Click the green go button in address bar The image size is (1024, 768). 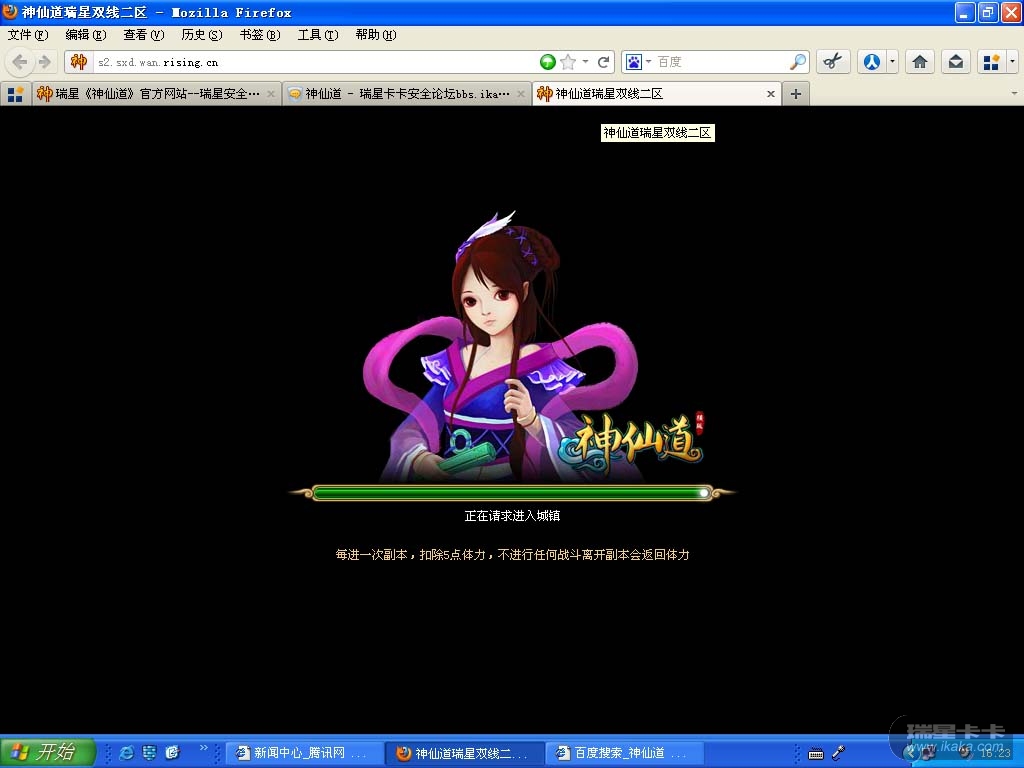547,62
